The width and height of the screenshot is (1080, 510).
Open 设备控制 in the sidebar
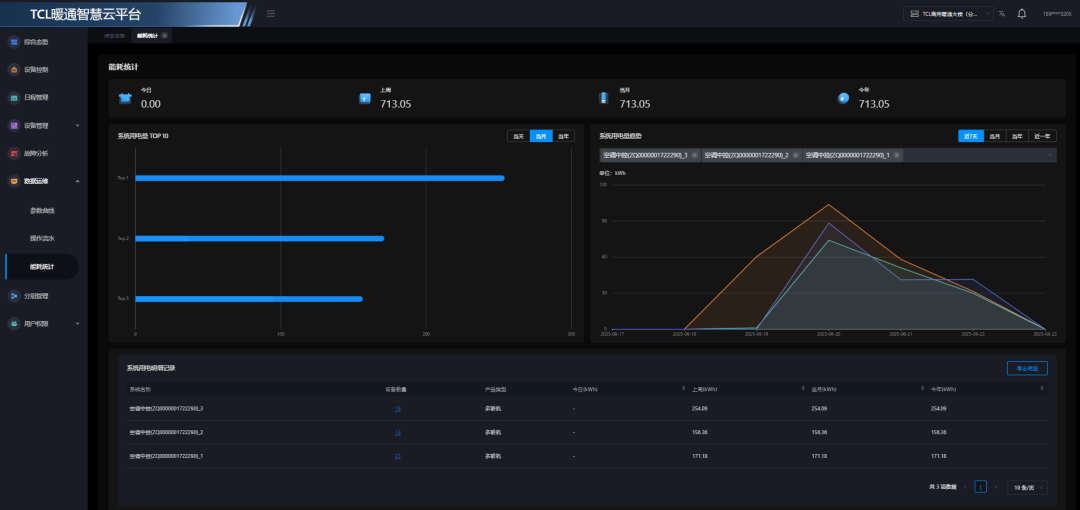(36, 70)
